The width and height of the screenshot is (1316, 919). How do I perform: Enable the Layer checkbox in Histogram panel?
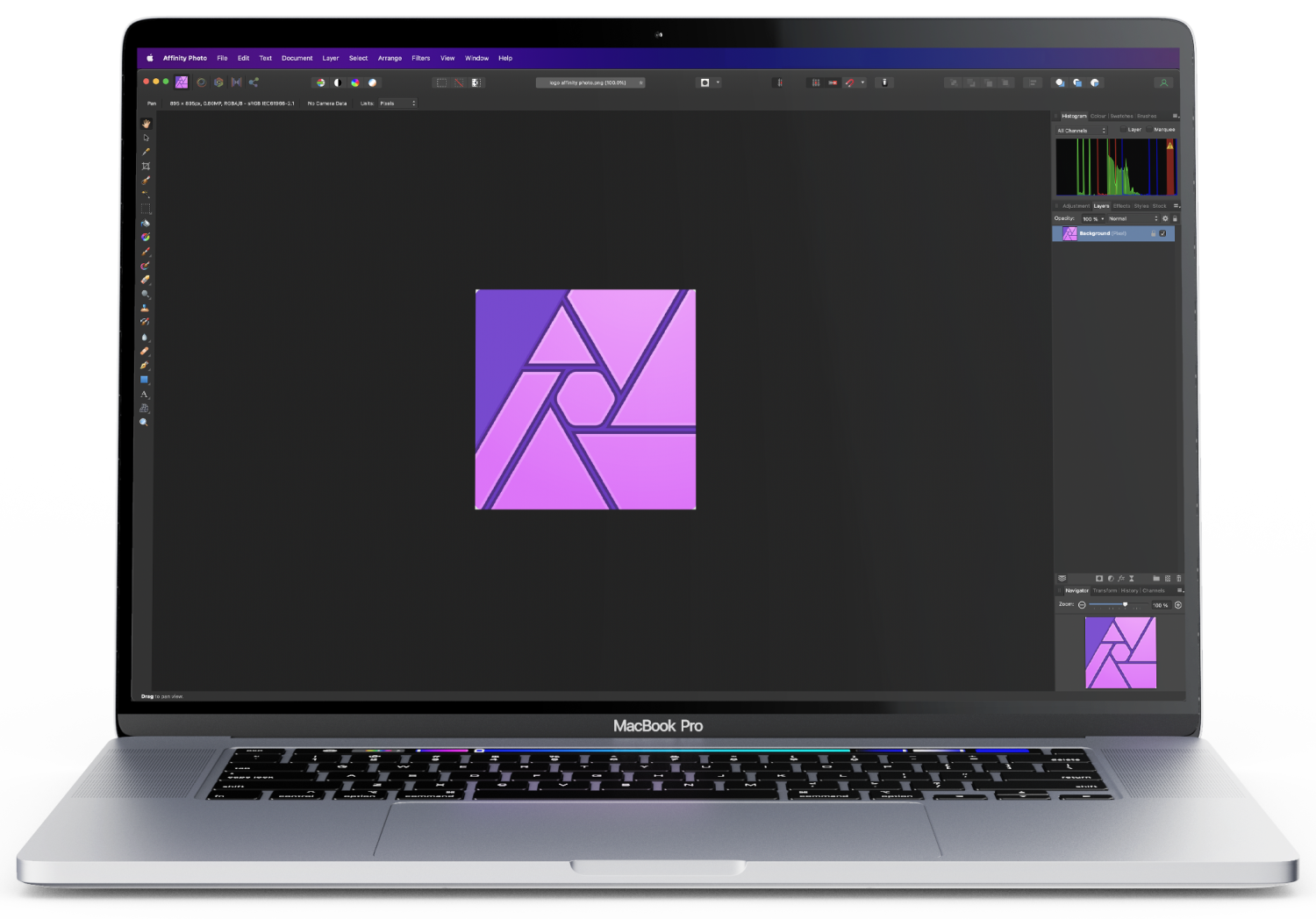tap(1123, 129)
